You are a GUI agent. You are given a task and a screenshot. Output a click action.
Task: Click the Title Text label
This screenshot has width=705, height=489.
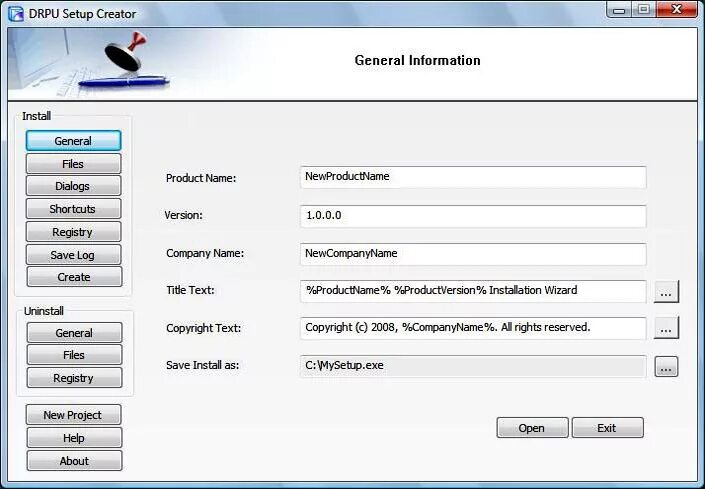coord(191,290)
